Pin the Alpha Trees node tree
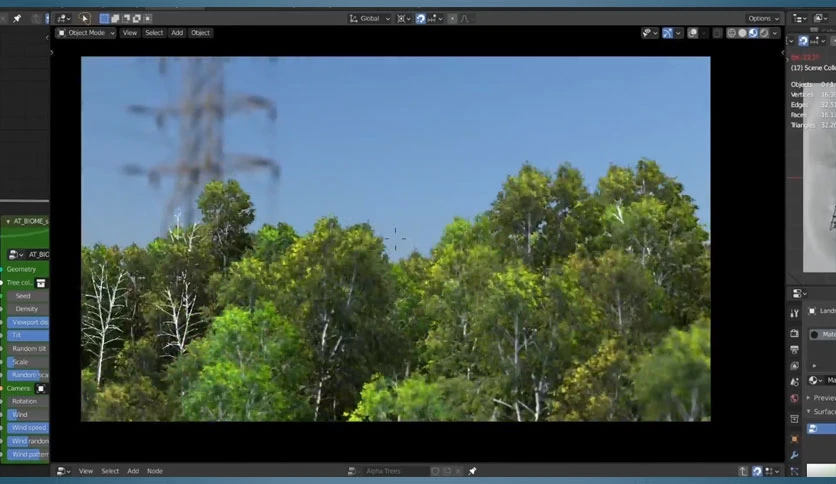The width and height of the screenshot is (836, 484). (472, 471)
